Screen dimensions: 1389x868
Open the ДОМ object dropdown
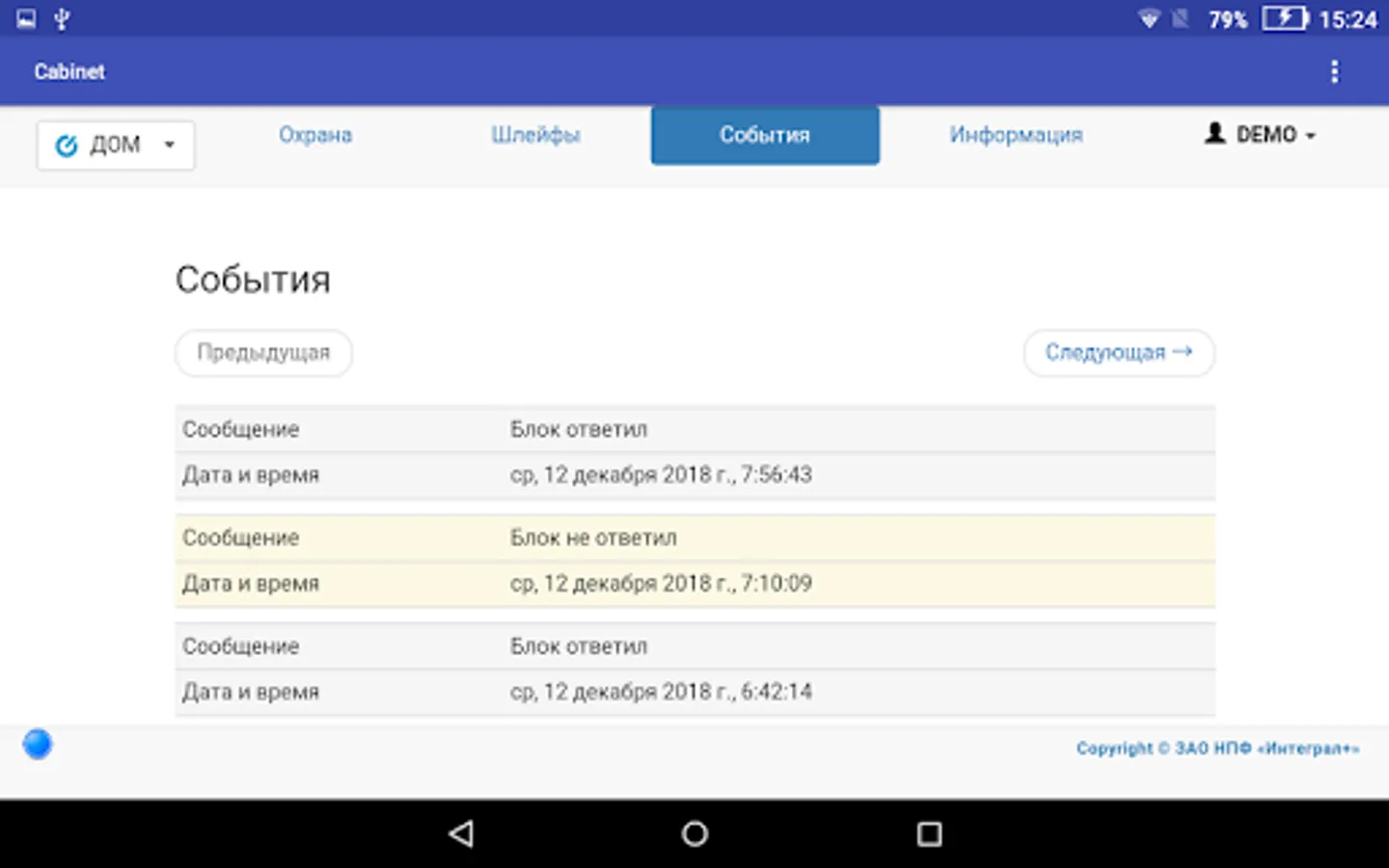(116, 145)
